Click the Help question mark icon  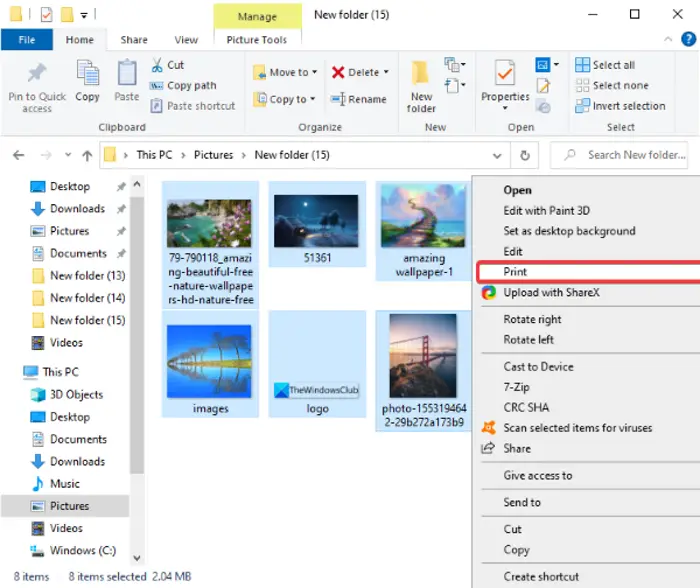688,39
